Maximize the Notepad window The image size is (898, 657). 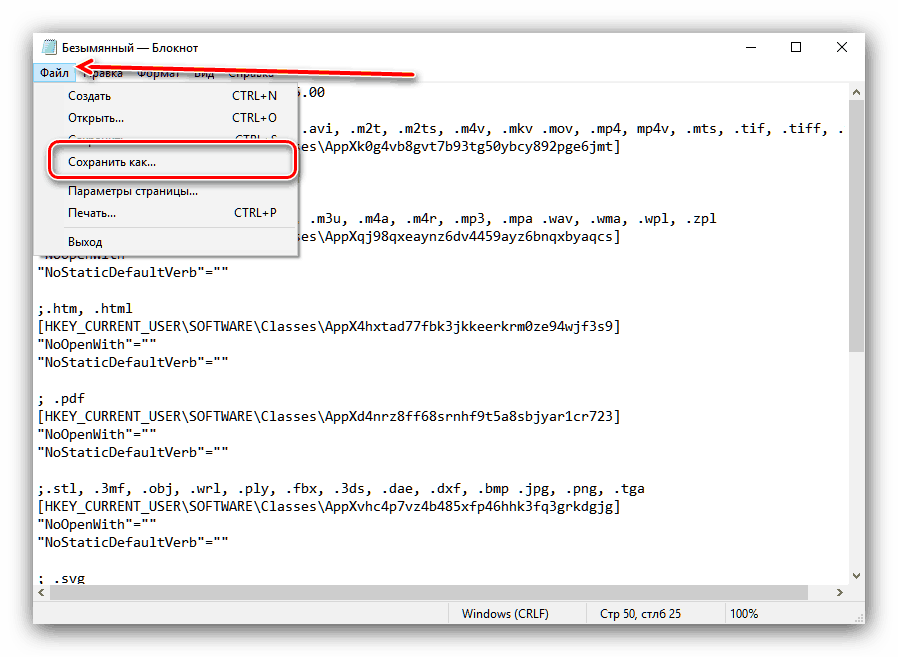pos(796,48)
